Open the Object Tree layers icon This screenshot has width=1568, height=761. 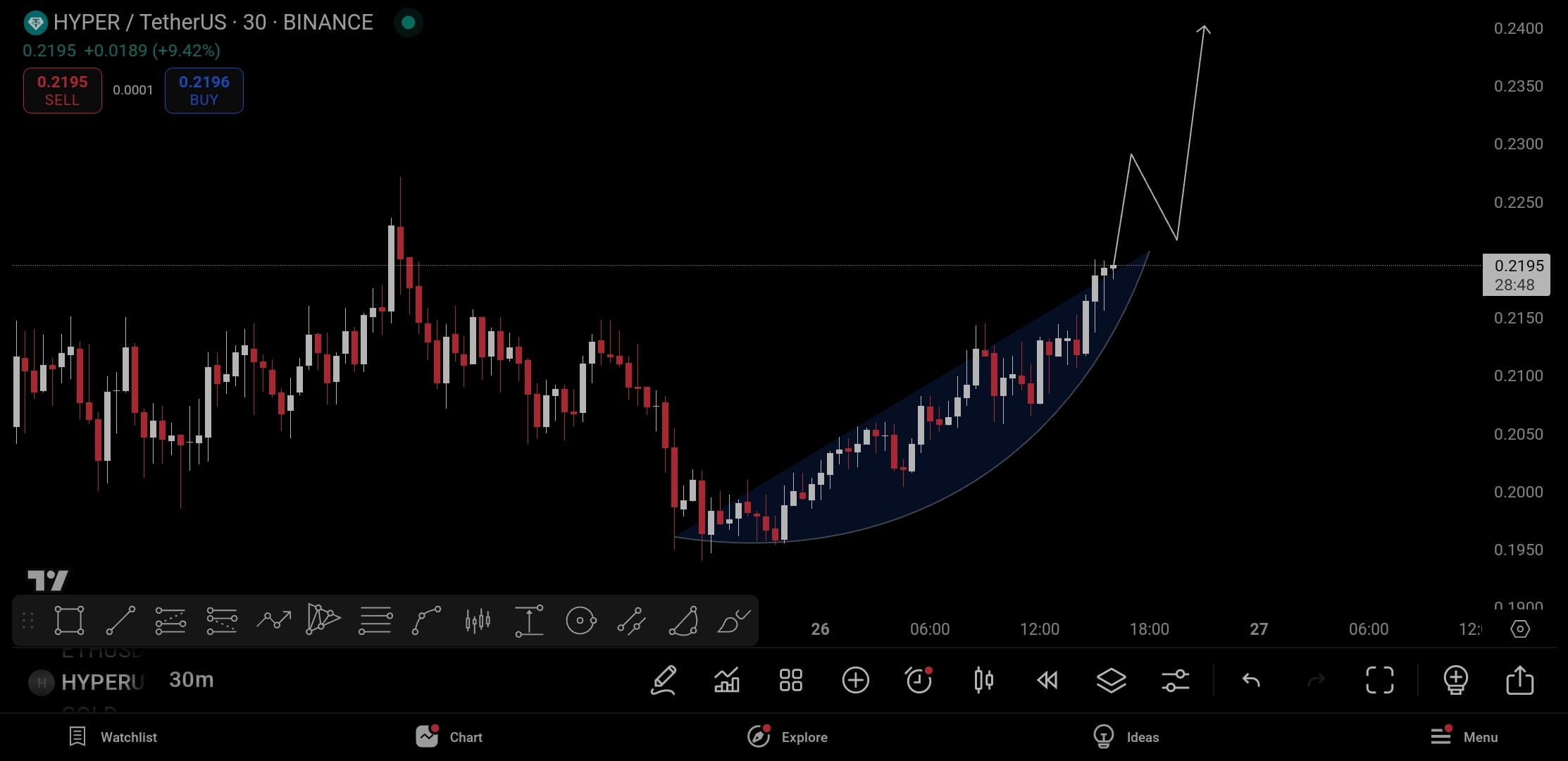coord(1112,681)
